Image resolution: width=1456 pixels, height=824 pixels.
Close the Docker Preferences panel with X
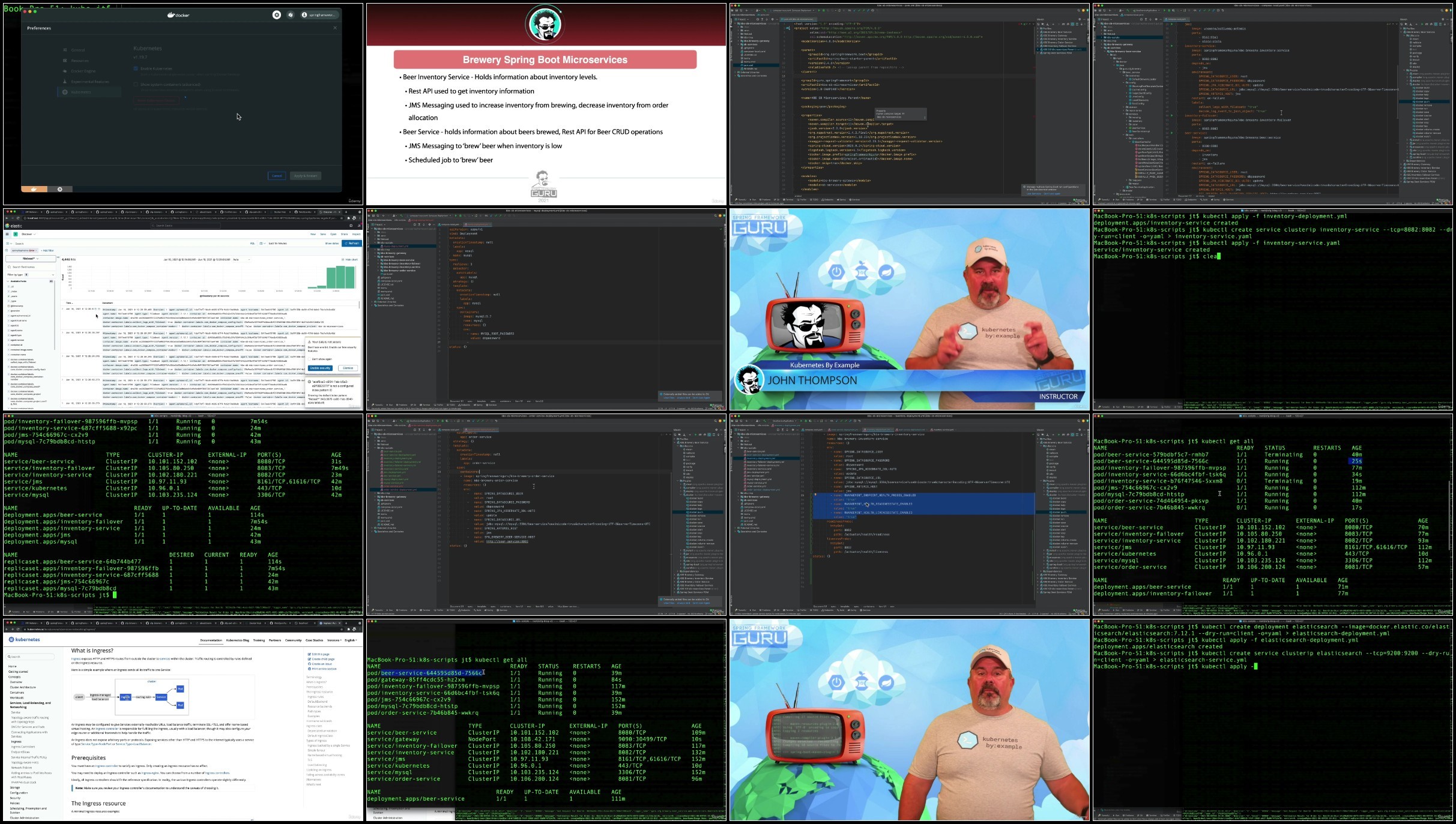click(335, 28)
